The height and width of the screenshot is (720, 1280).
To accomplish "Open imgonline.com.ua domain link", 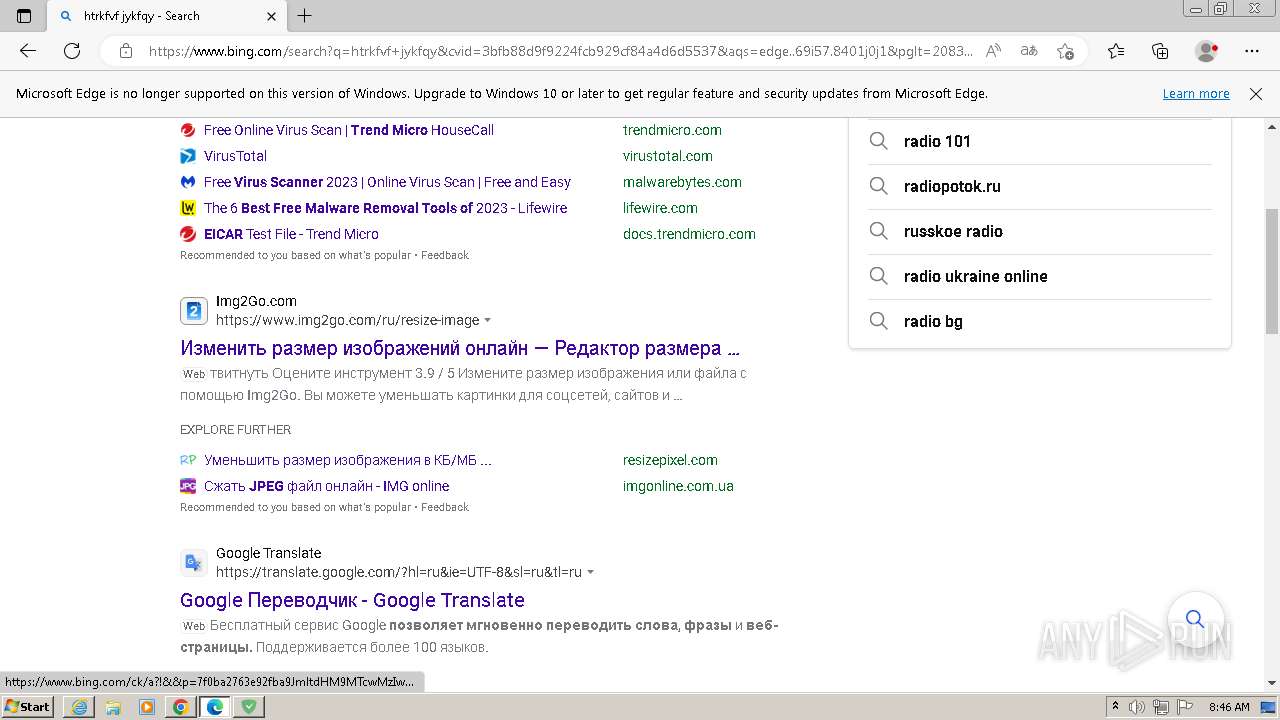I will coord(678,486).
